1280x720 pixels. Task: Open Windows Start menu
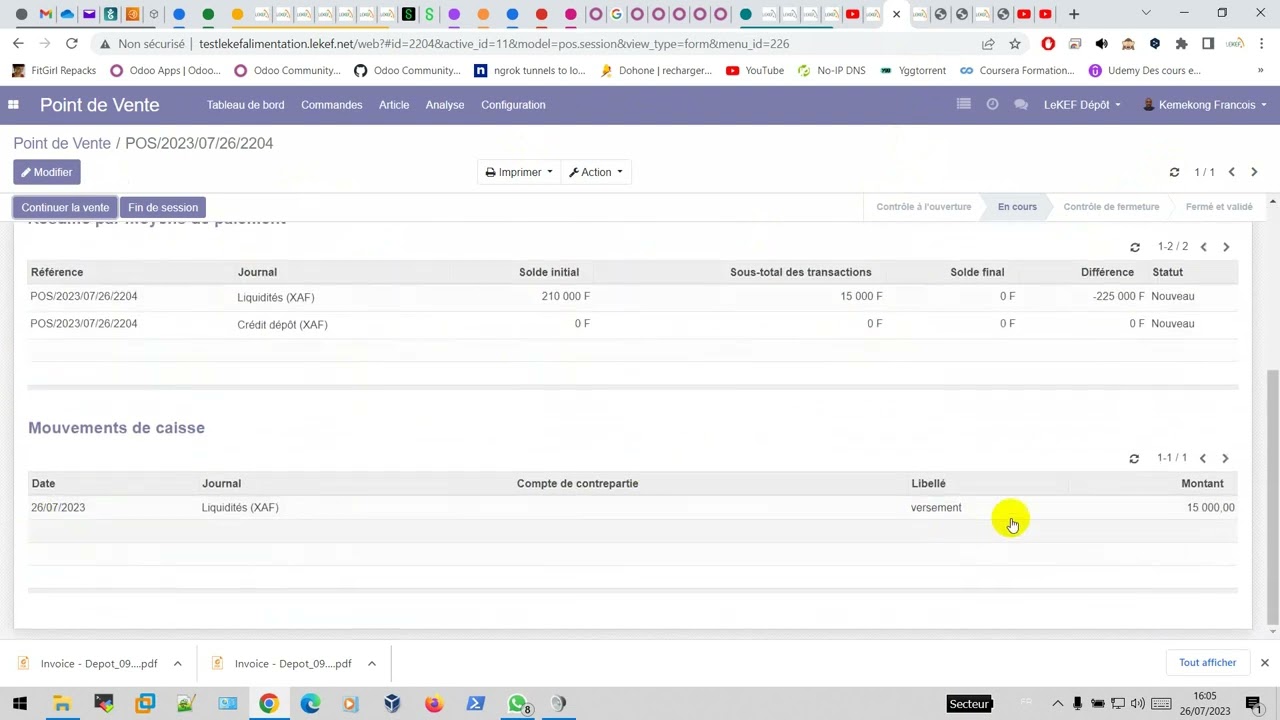tap(19, 704)
